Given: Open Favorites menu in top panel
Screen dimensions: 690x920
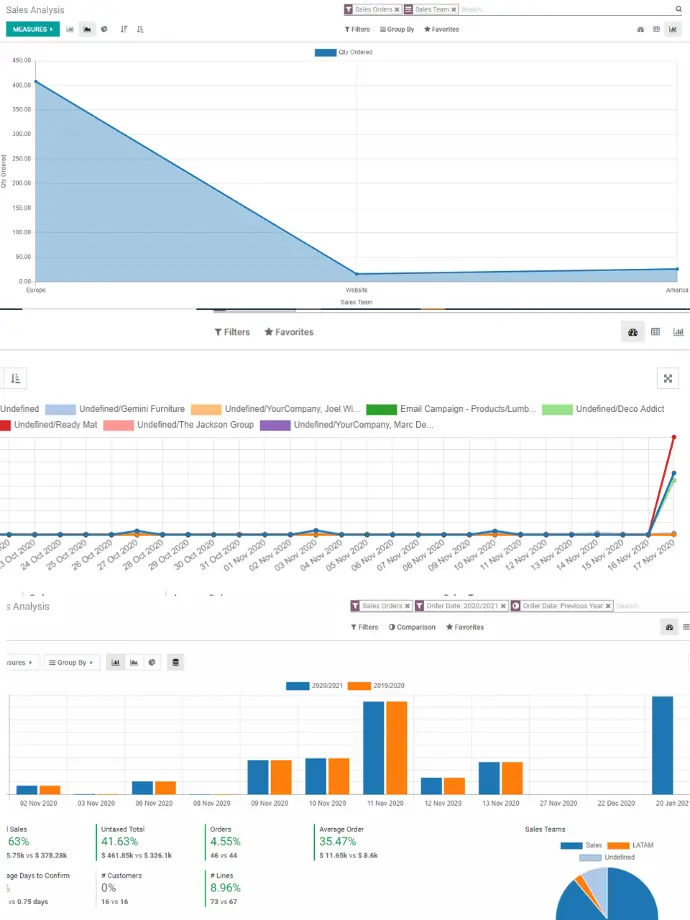Looking at the screenshot, I should pos(441,29).
